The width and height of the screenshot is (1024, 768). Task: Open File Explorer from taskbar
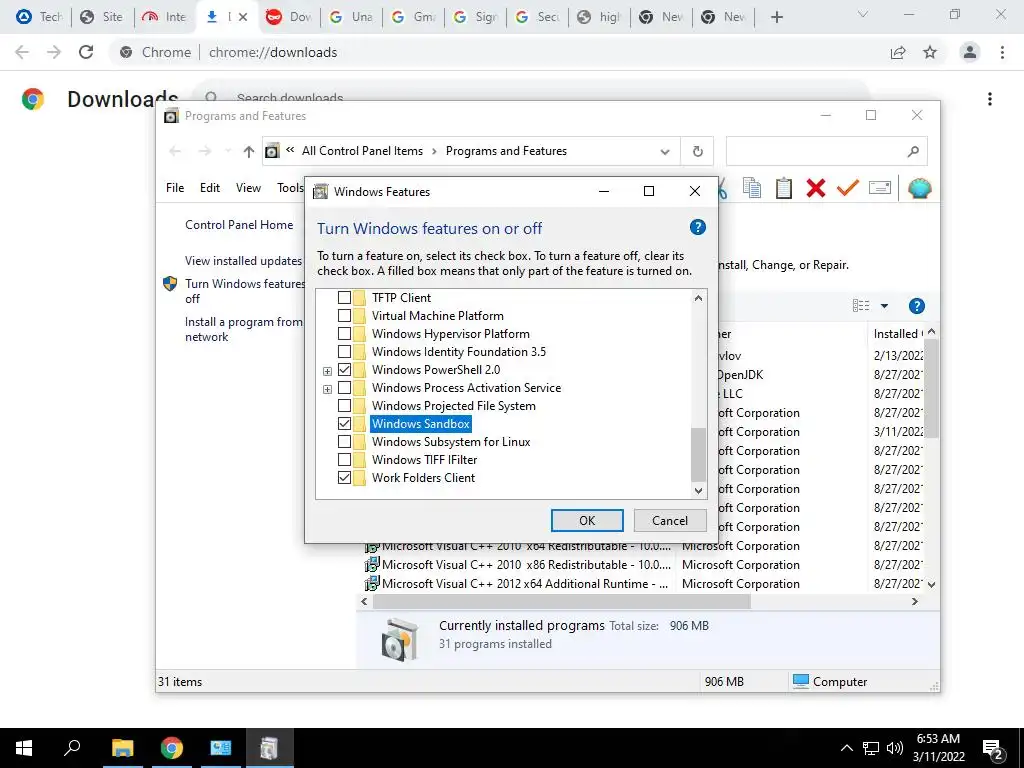click(x=122, y=748)
